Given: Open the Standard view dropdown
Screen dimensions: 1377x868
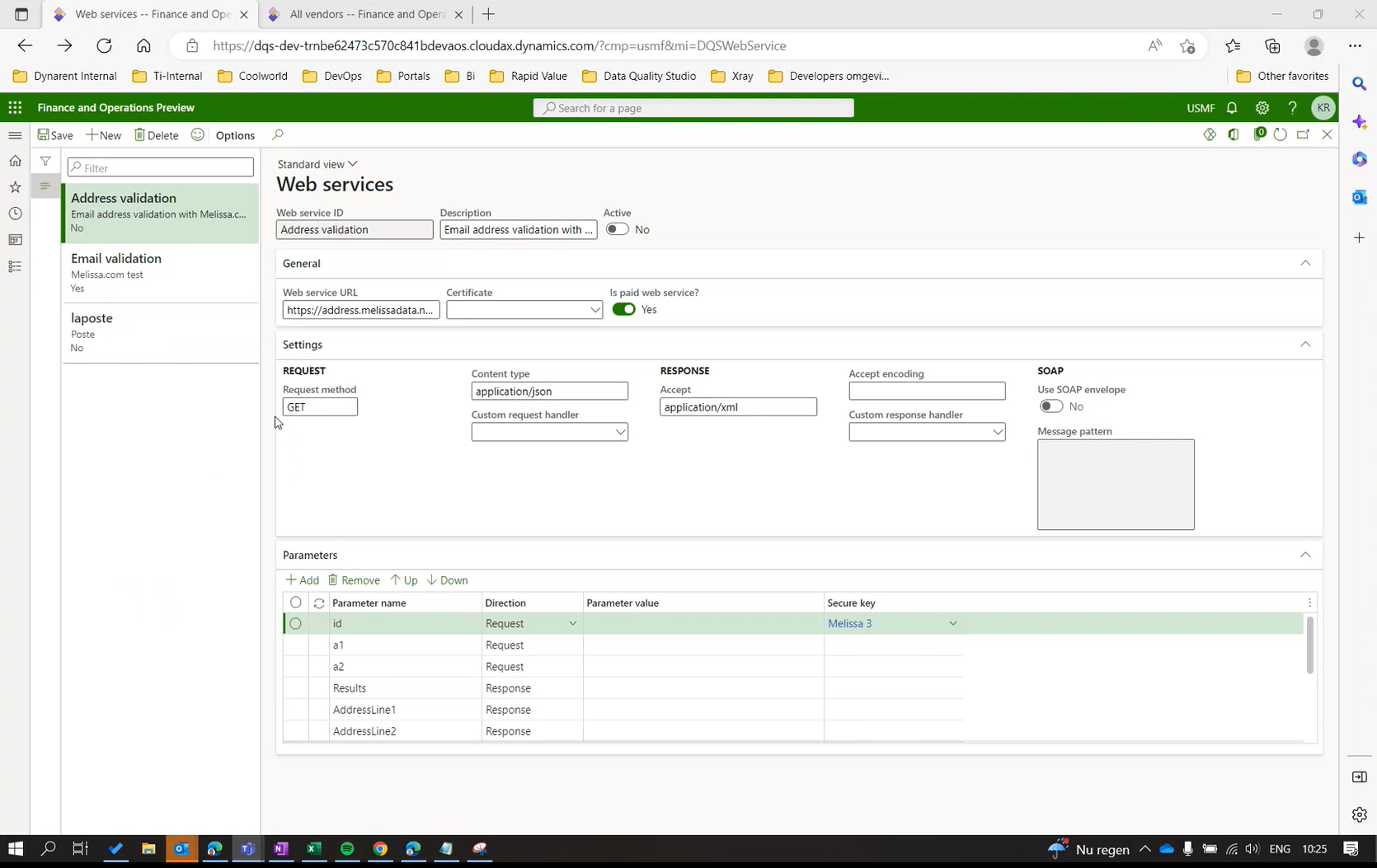Looking at the screenshot, I should pos(317,164).
